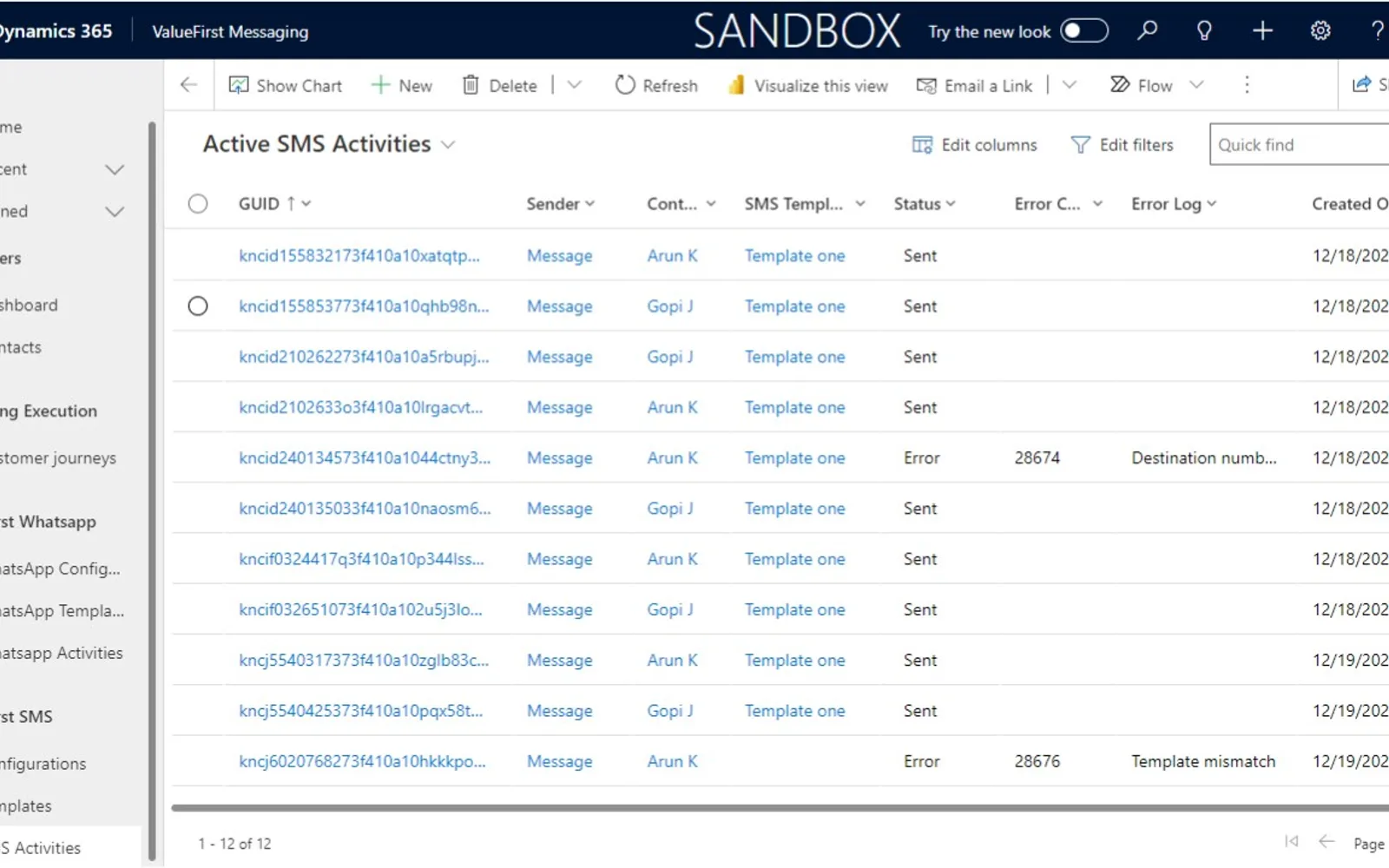This screenshot has width=1389, height=868.
Task: Click the New record command
Action: click(401, 85)
